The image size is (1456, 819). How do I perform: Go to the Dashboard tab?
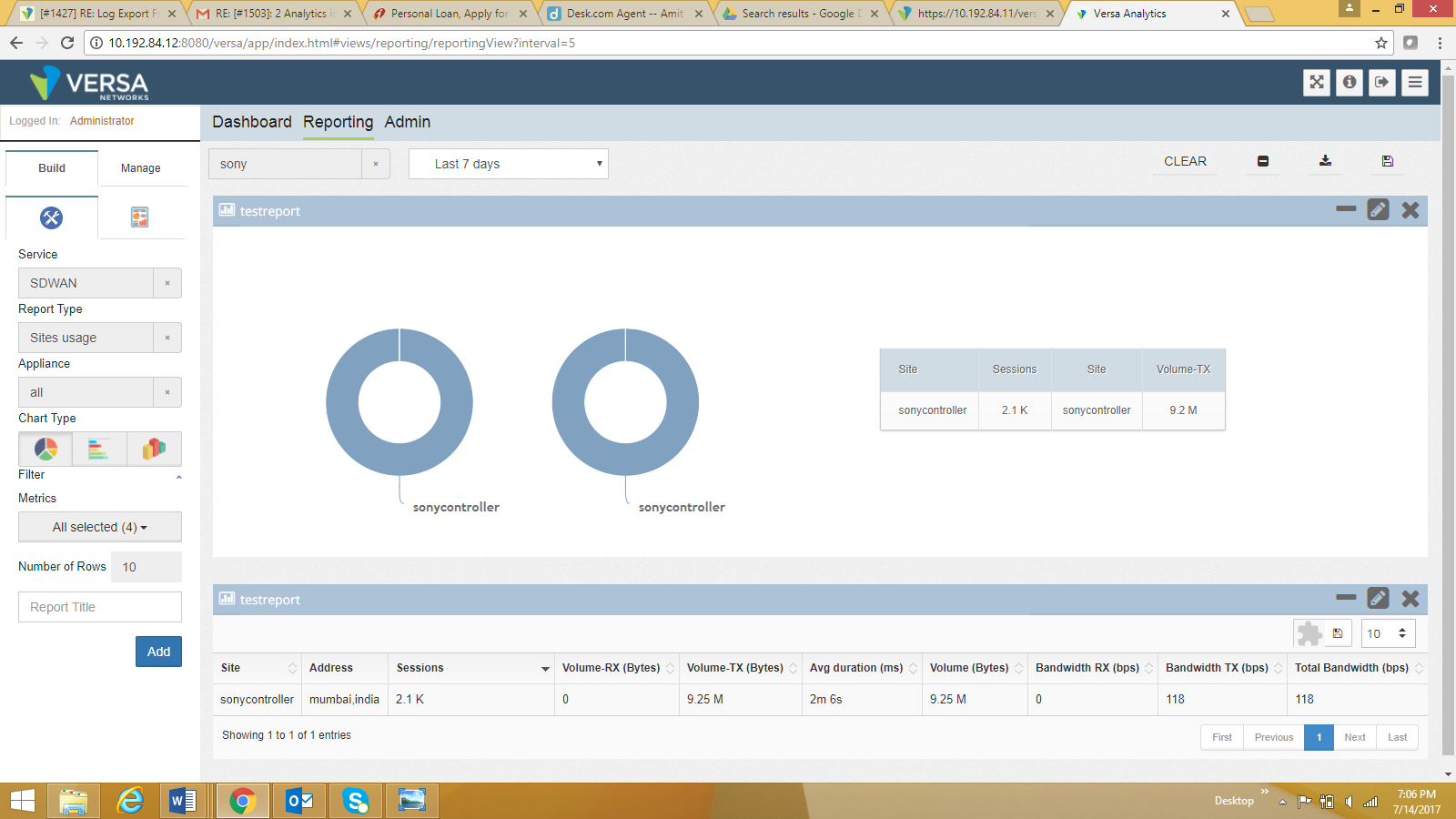point(252,122)
